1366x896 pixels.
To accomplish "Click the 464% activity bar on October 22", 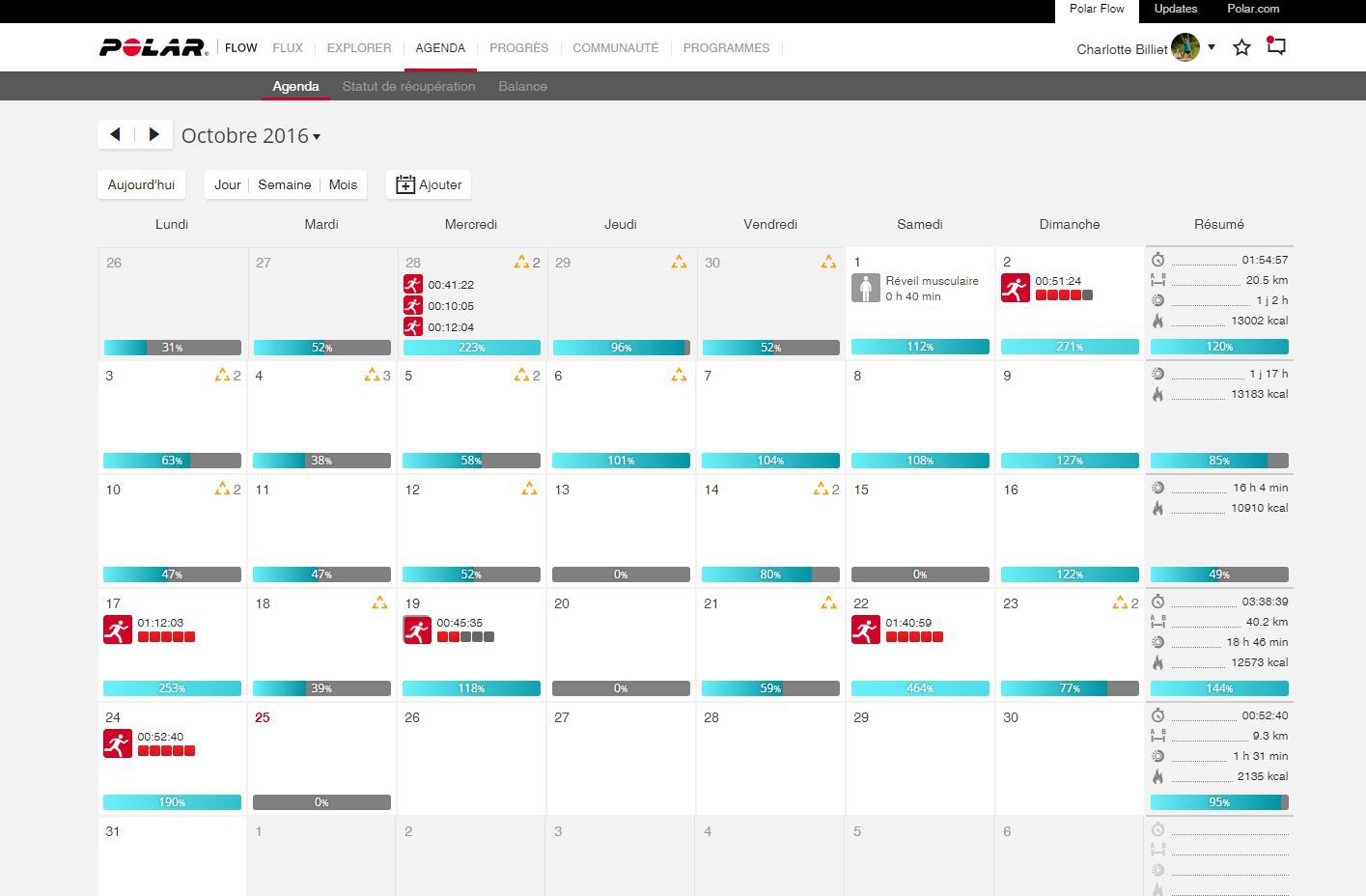I will pyautogui.click(x=920, y=688).
